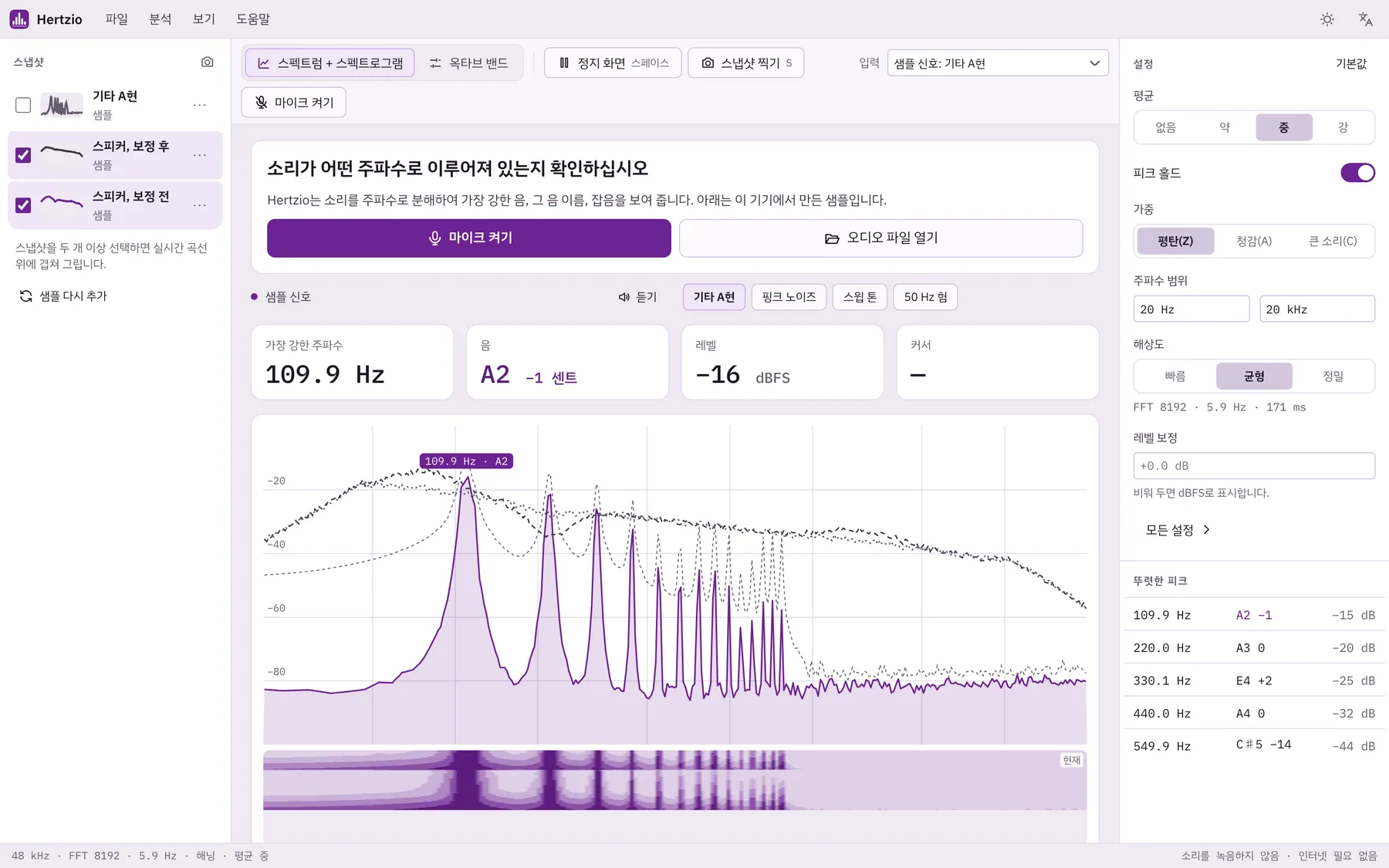The width and height of the screenshot is (1389, 868).
Task: Set averaging to 없음
Action: pyautogui.click(x=1165, y=127)
